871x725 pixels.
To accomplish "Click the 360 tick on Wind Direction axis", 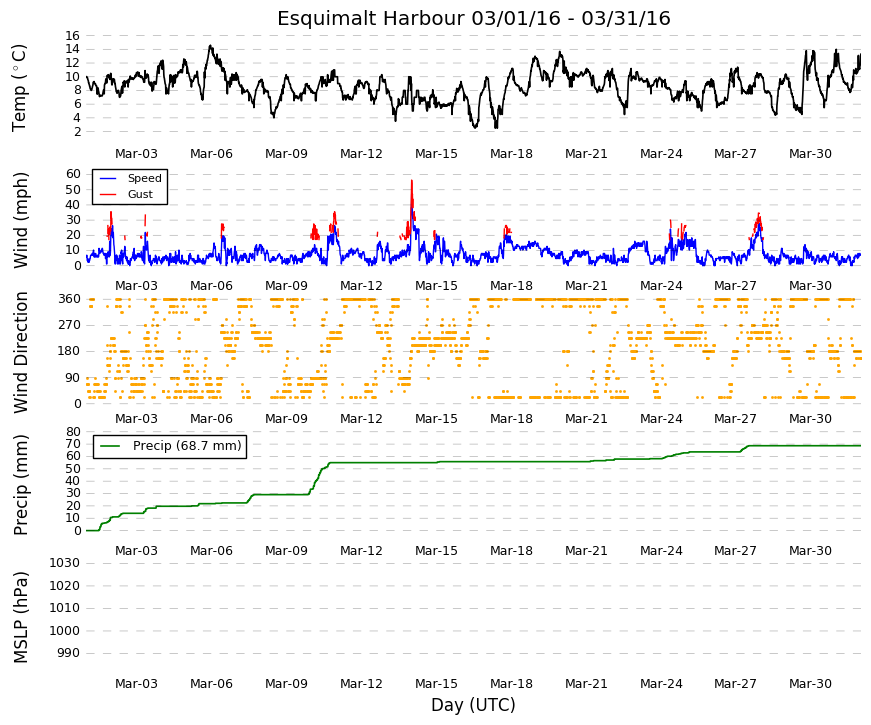I will coord(69,299).
